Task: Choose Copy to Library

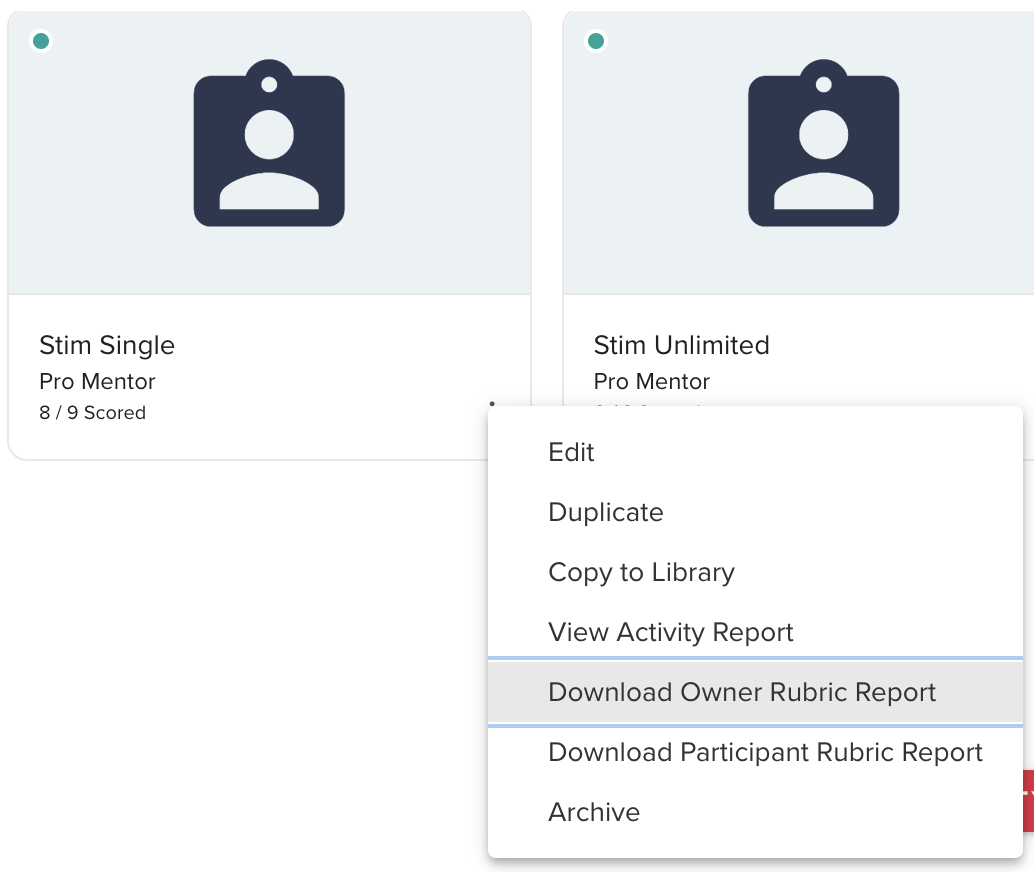Action: (755, 573)
